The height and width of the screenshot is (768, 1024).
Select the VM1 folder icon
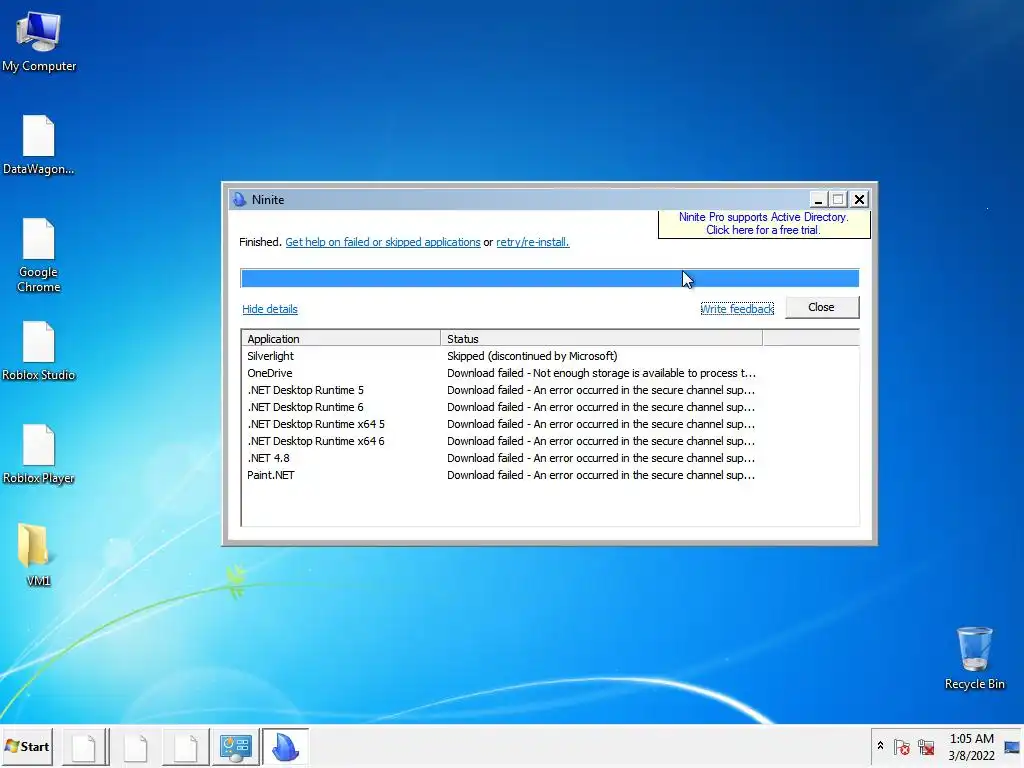click(x=37, y=554)
